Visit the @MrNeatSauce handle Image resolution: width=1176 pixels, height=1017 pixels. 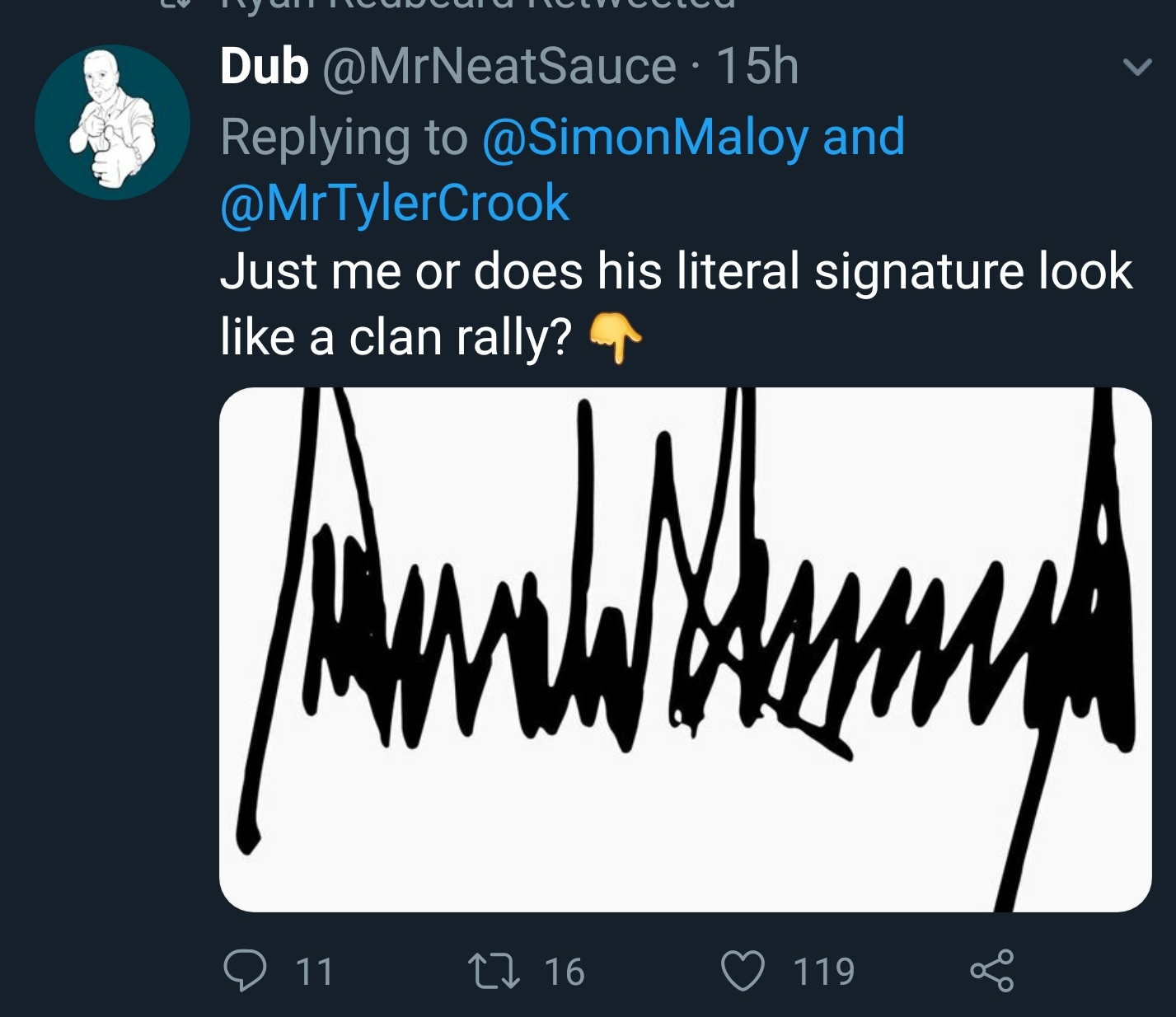click(499, 67)
